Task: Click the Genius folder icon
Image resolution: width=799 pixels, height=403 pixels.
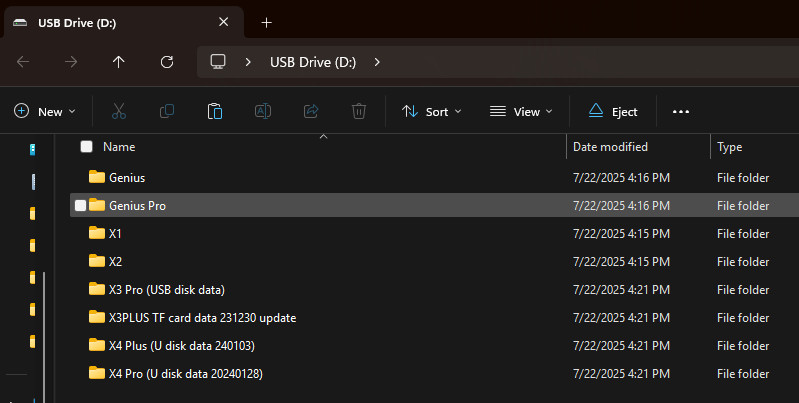Action: click(x=97, y=177)
